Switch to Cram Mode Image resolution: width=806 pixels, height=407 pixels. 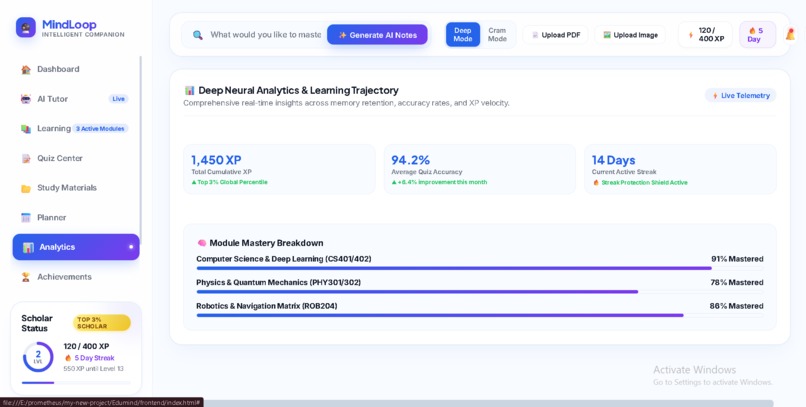[x=497, y=34]
